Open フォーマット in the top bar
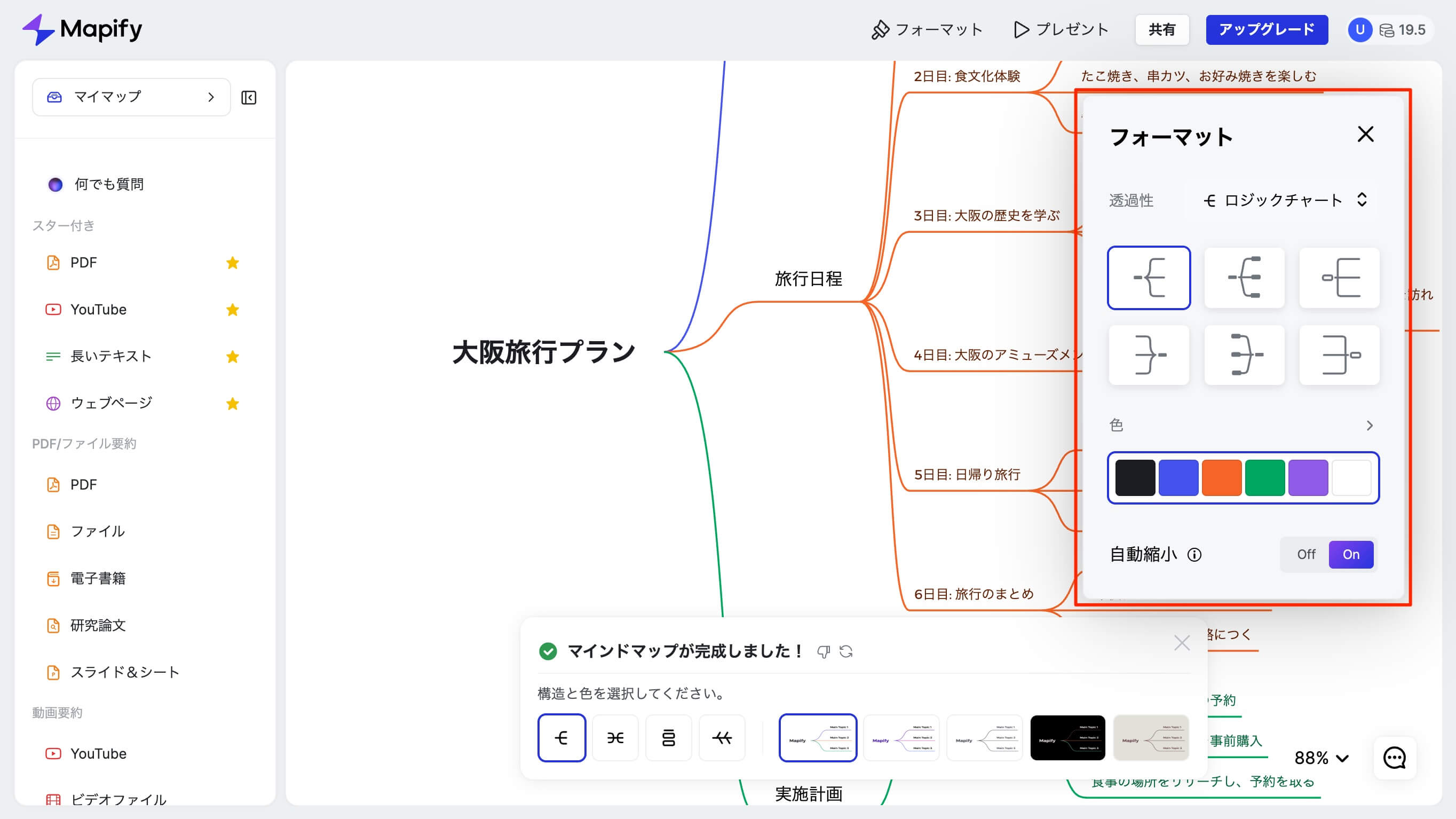 pyautogui.click(x=927, y=29)
